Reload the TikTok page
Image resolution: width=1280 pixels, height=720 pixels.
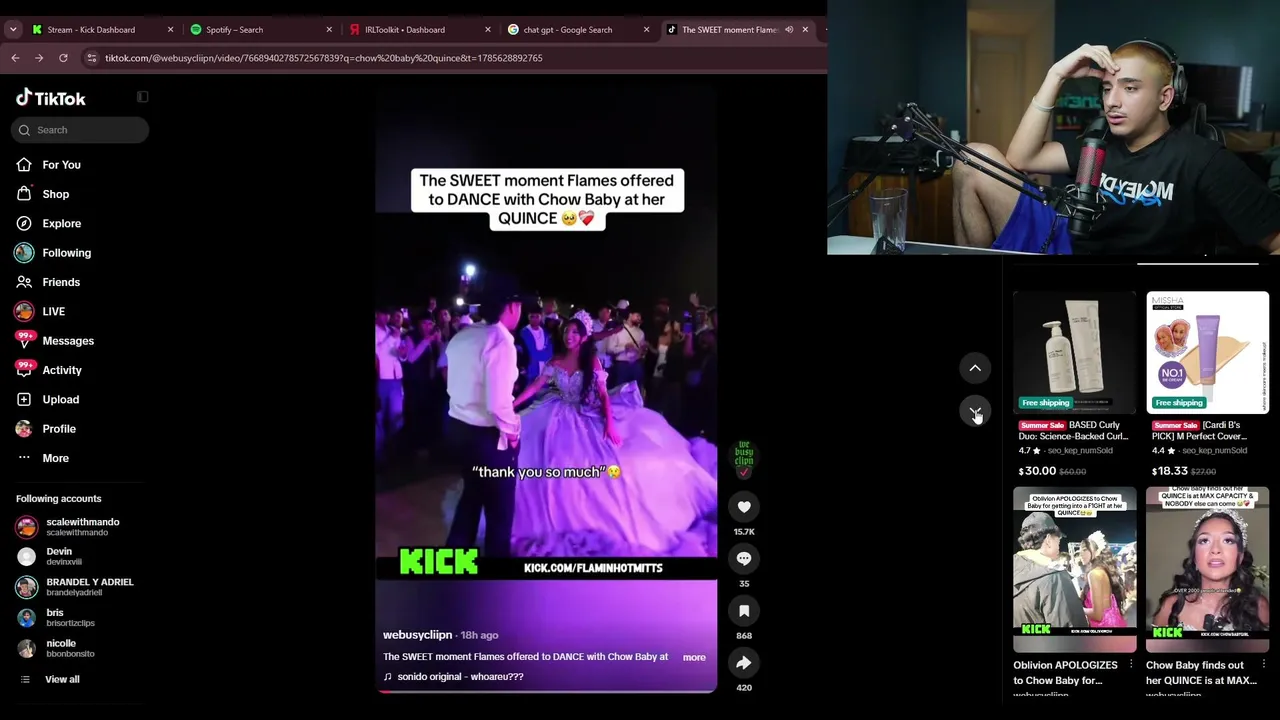click(x=63, y=58)
